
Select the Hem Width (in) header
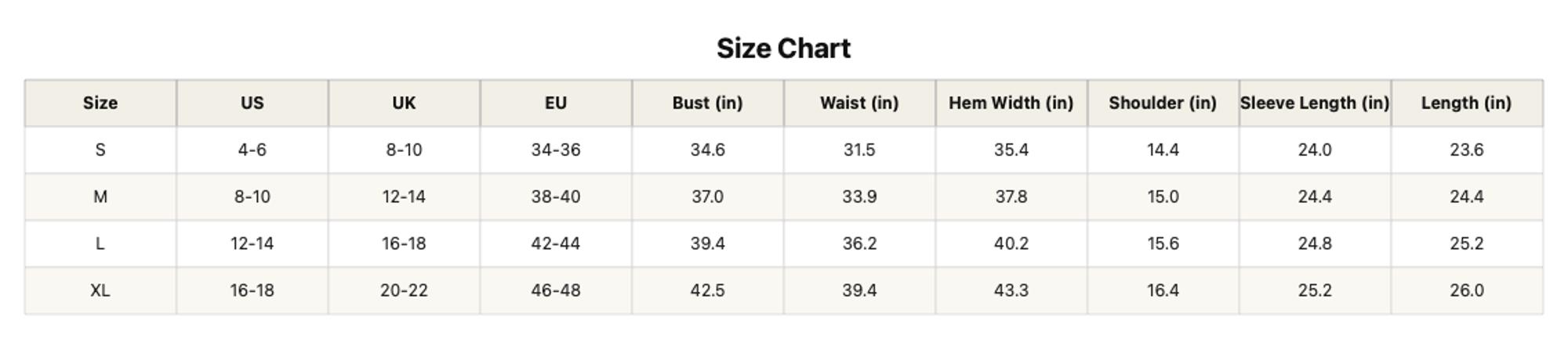tap(1011, 103)
